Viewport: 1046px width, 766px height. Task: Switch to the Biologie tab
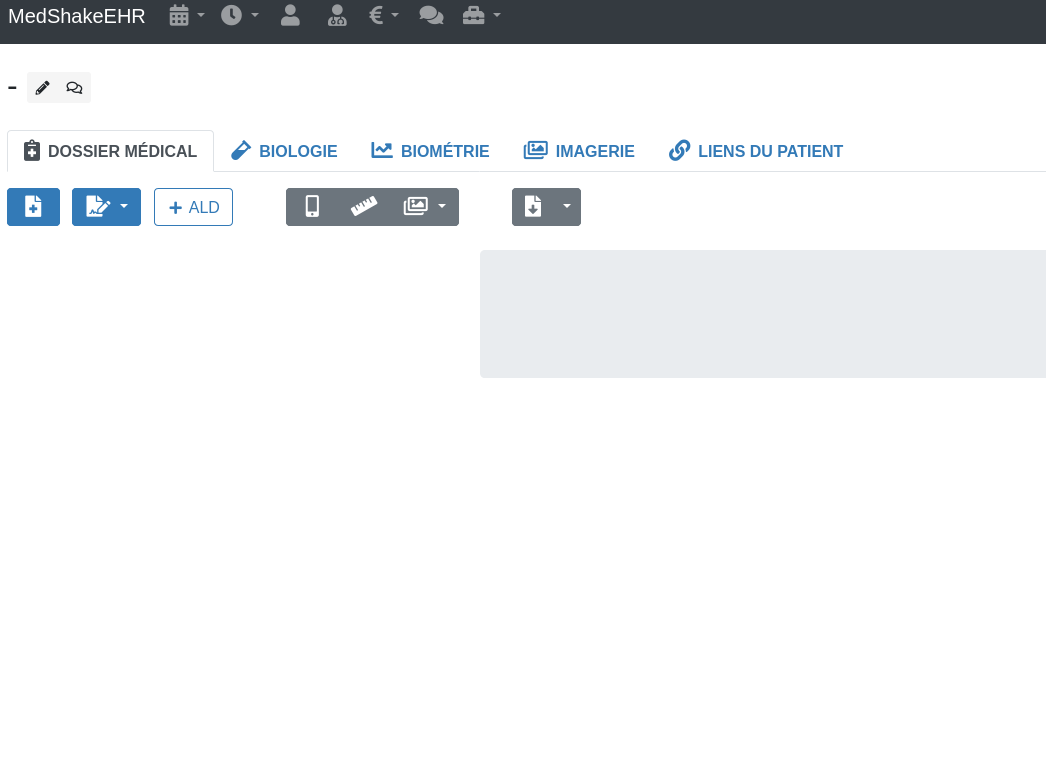[284, 151]
